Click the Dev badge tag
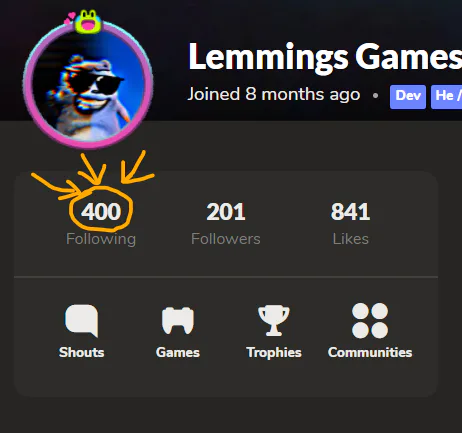Image resolution: width=462 pixels, height=433 pixels. coord(408,97)
